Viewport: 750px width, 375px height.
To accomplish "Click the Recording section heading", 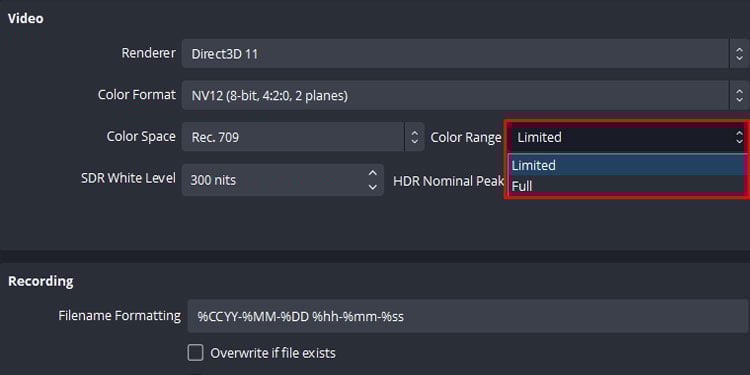I will point(41,281).
